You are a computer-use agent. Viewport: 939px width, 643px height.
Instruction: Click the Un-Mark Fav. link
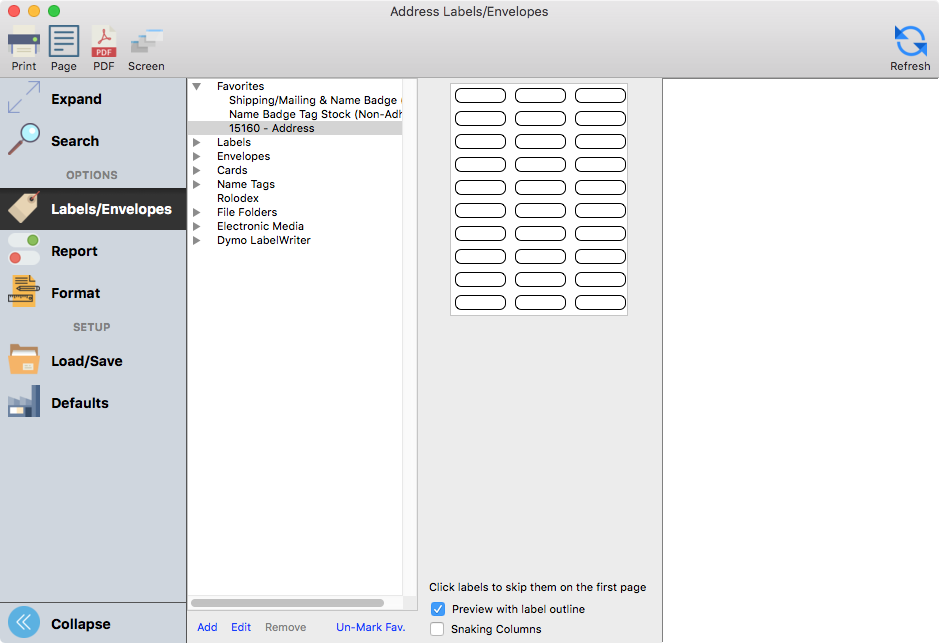370,627
